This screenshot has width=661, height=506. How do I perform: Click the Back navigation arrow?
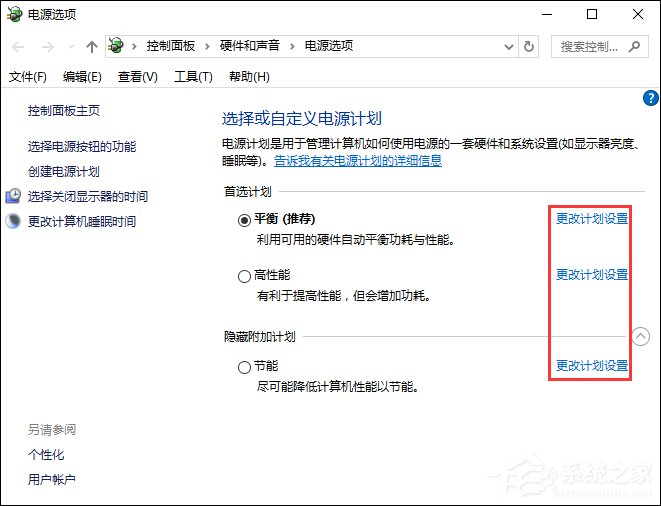click(x=18, y=46)
